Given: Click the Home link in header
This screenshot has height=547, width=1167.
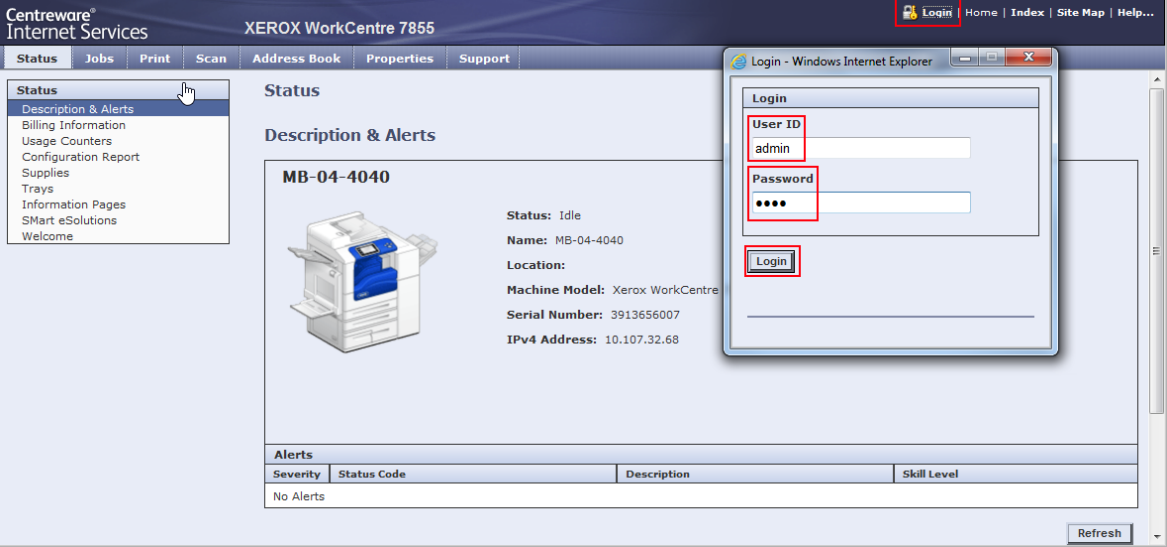Looking at the screenshot, I should tap(981, 13).
